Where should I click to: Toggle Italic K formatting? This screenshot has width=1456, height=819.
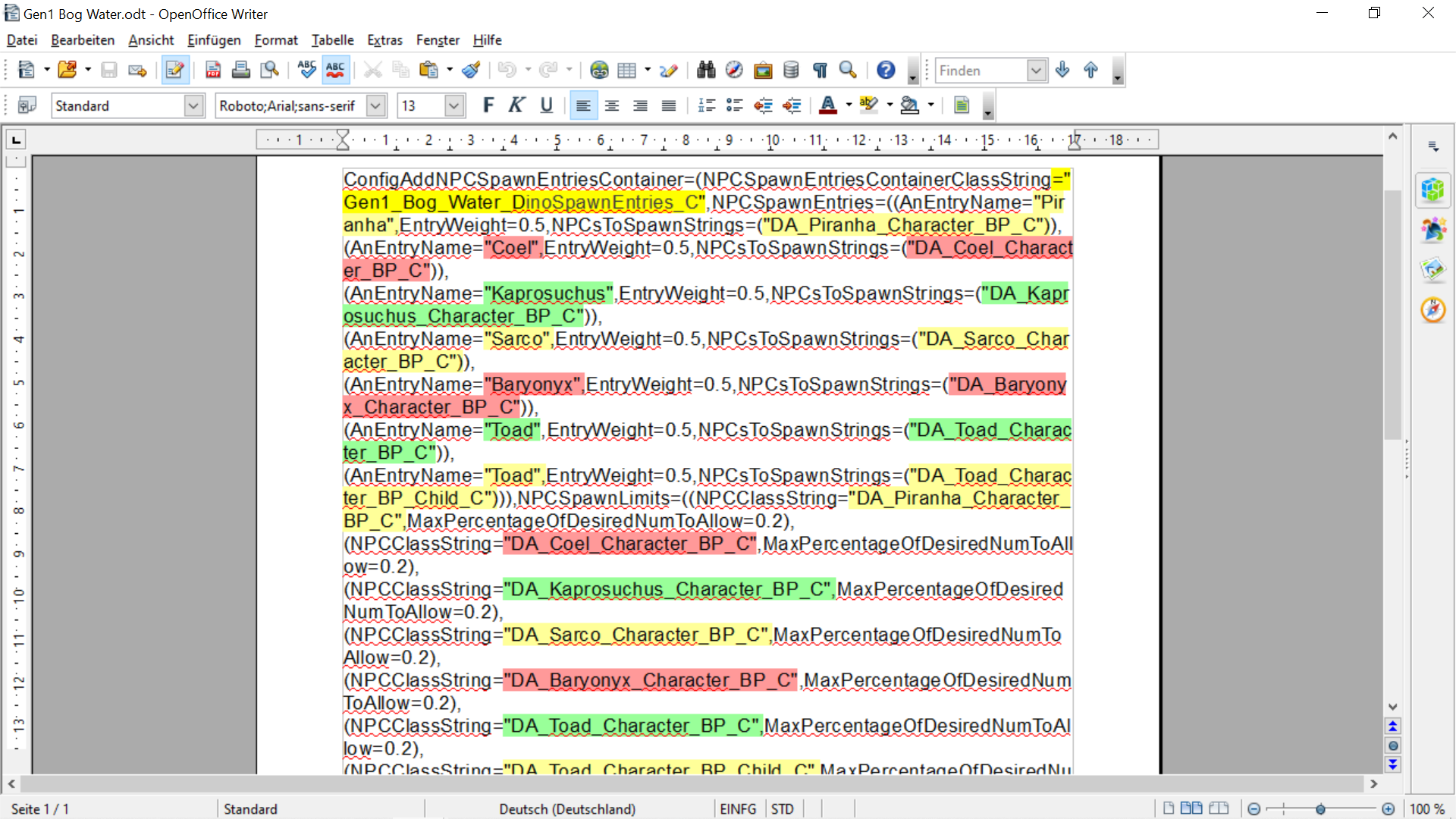(x=516, y=105)
